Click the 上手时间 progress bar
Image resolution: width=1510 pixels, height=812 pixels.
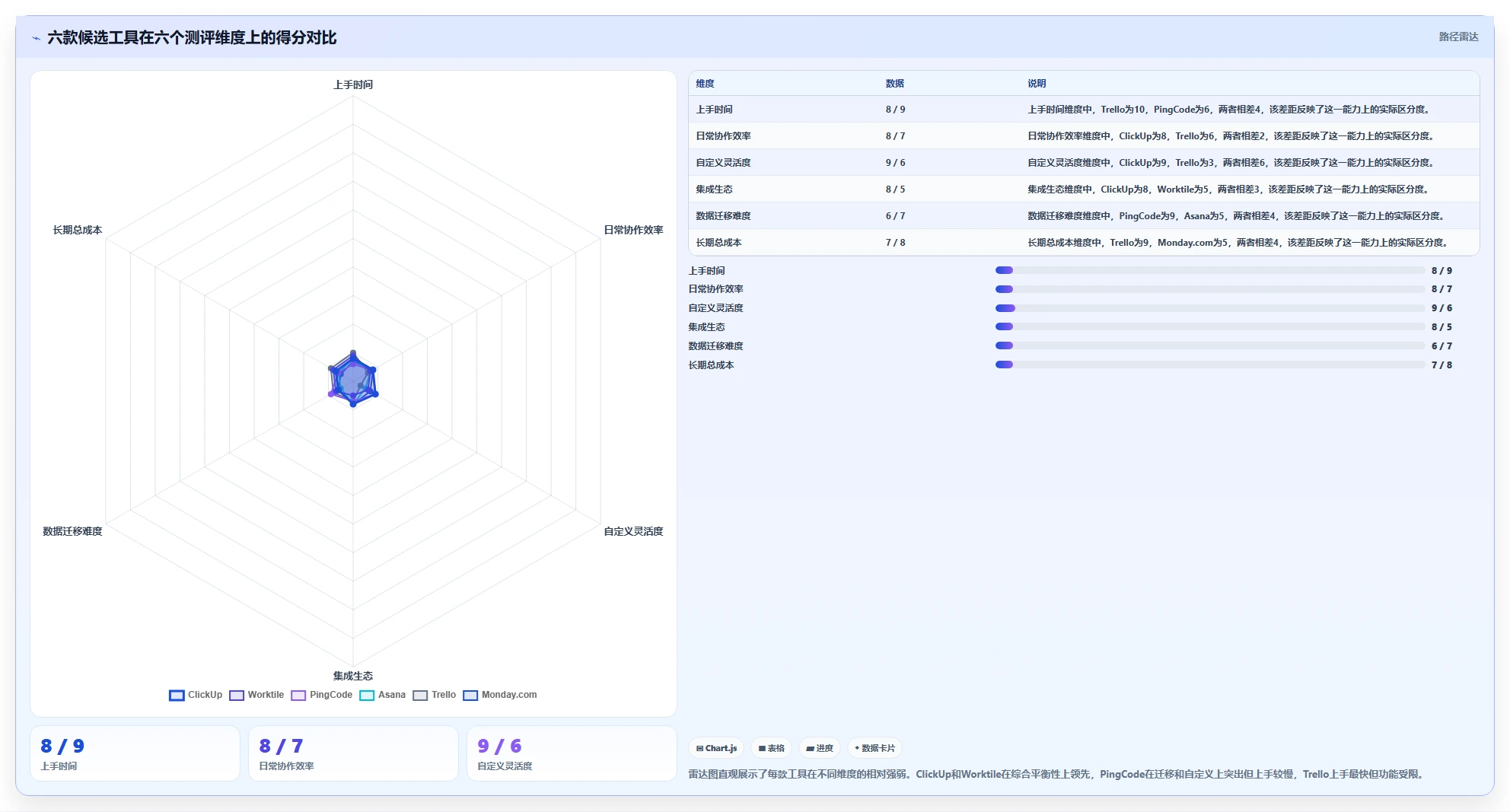[1210, 270]
